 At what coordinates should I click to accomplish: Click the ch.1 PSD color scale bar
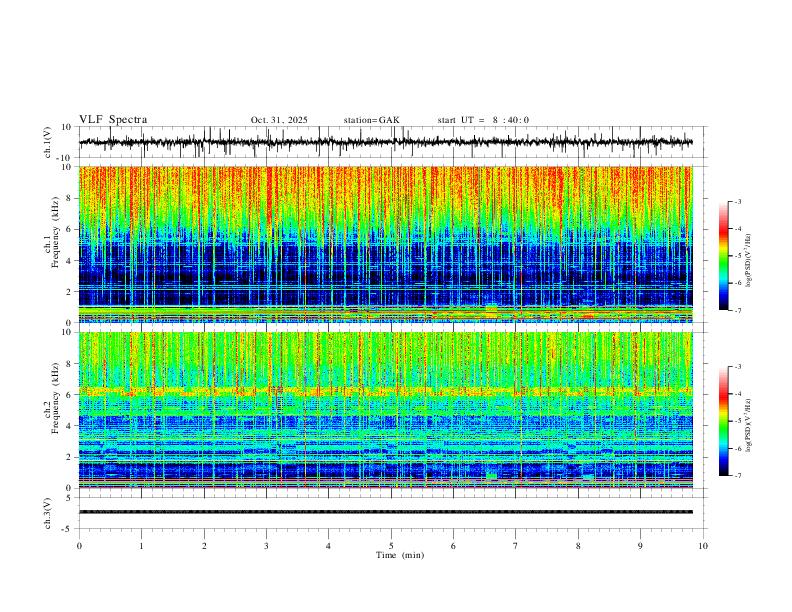pos(724,256)
